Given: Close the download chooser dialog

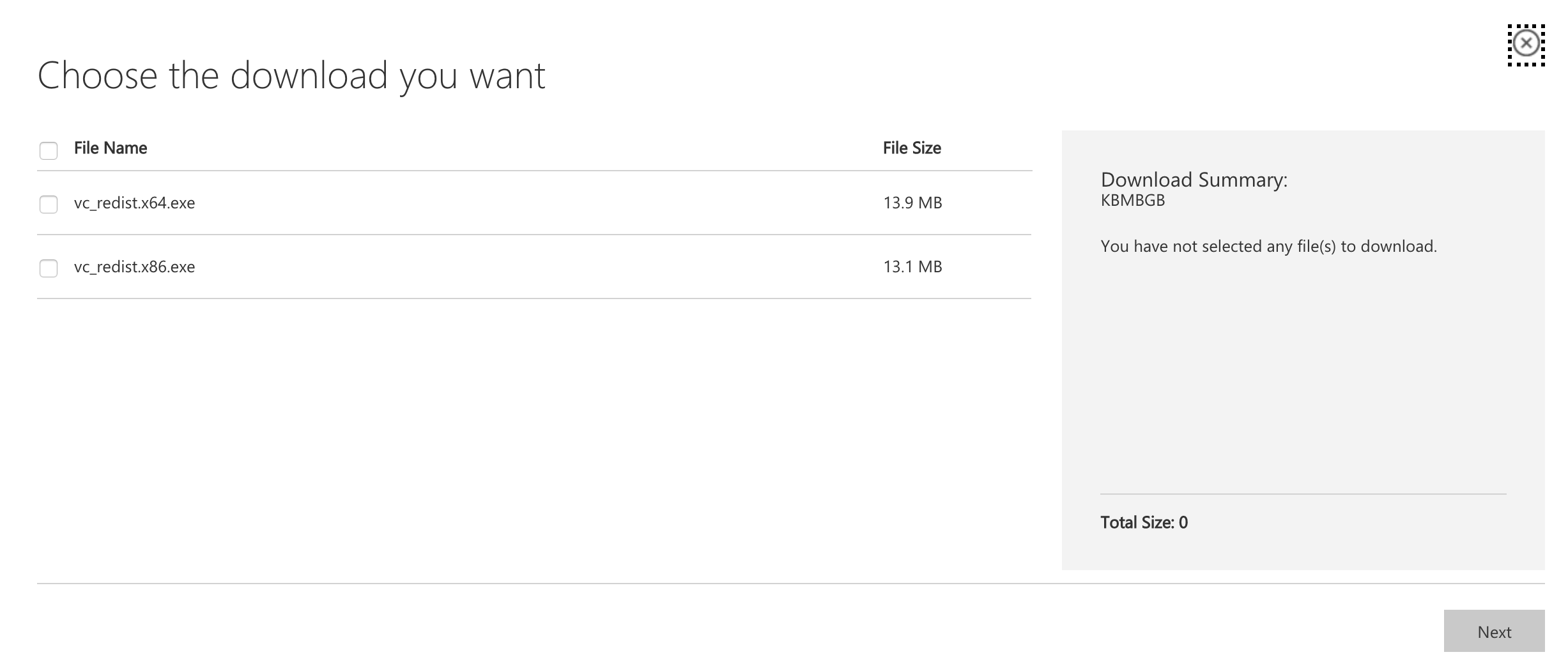Looking at the screenshot, I should coord(1526,44).
